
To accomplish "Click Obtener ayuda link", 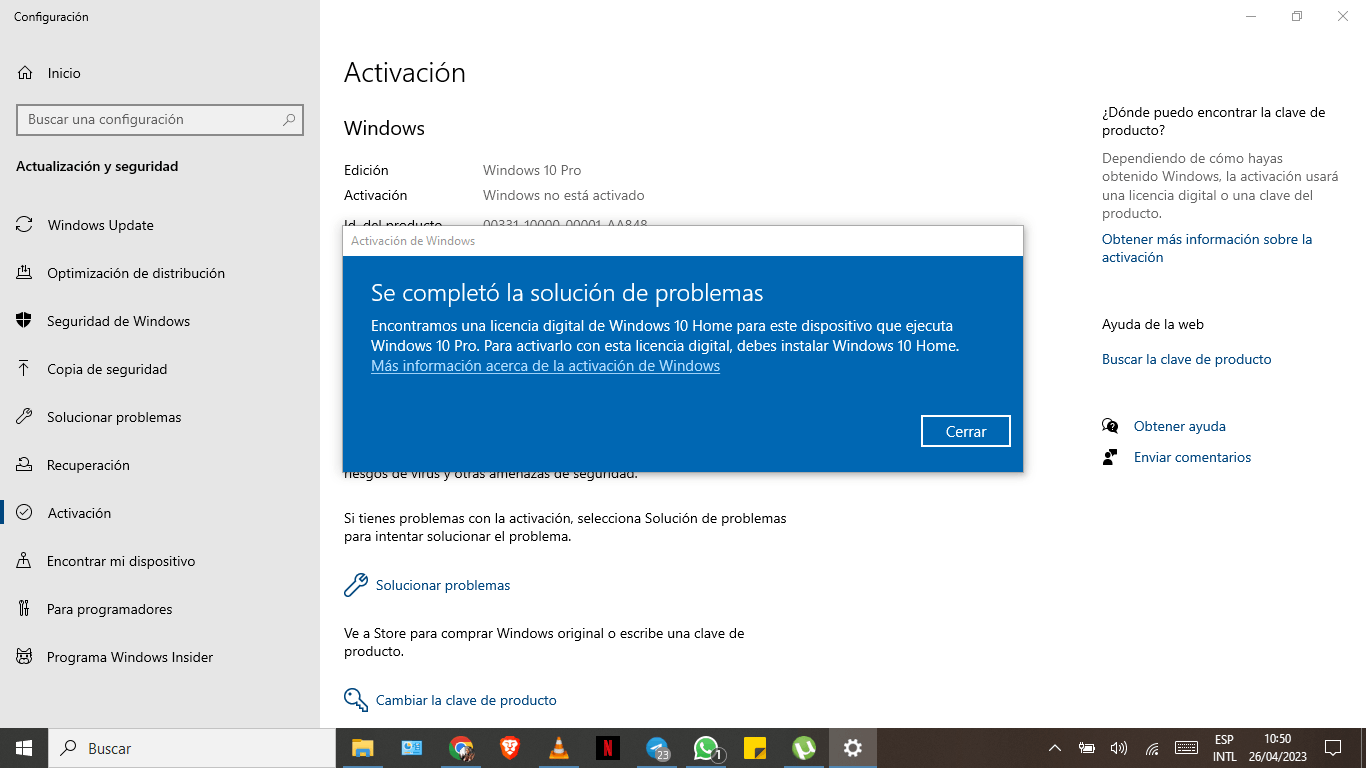I will 1180,426.
